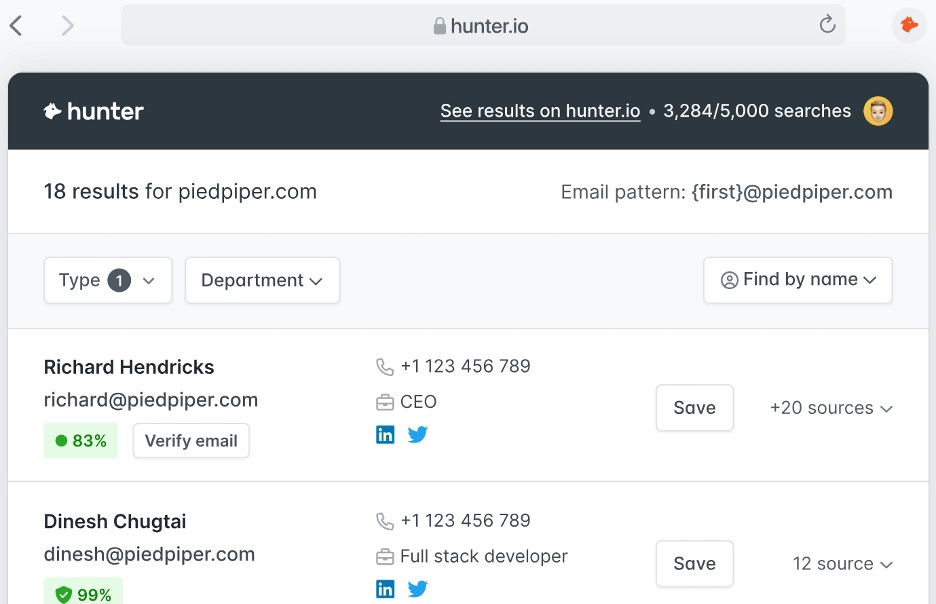Click the hunter.io address bar

pos(483,24)
